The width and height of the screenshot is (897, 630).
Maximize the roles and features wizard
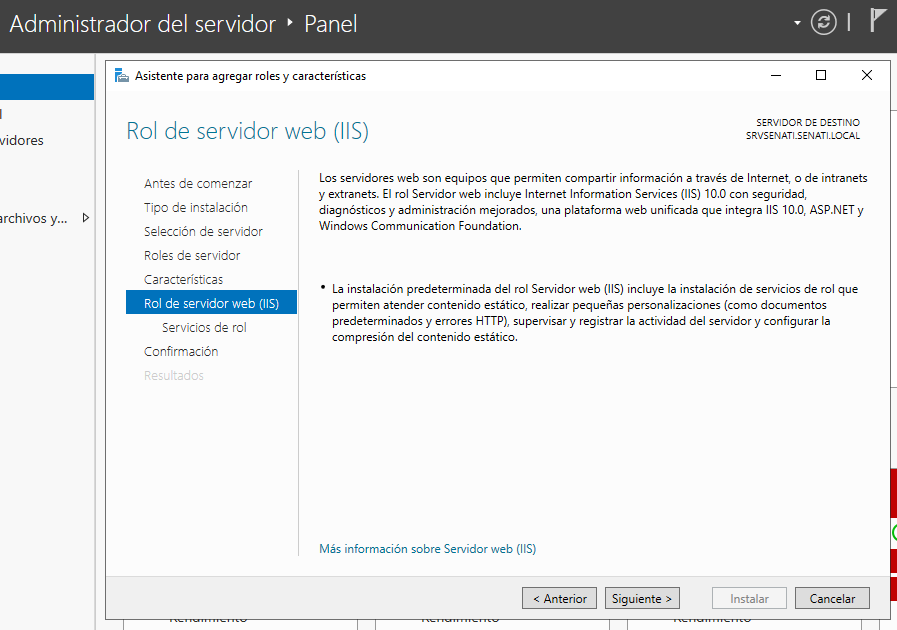(x=821, y=76)
